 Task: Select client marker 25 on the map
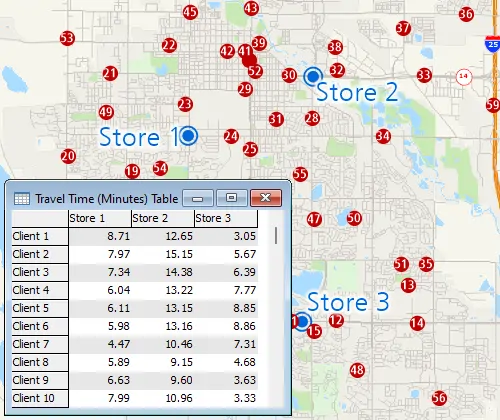[x=250, y=149]
